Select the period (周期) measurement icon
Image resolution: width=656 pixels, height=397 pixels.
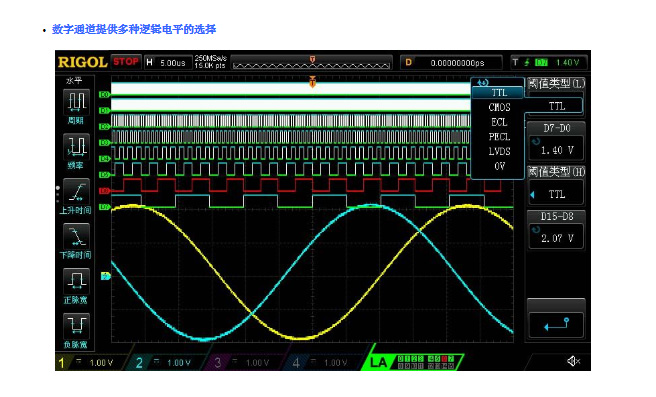(x=76, y=102)
